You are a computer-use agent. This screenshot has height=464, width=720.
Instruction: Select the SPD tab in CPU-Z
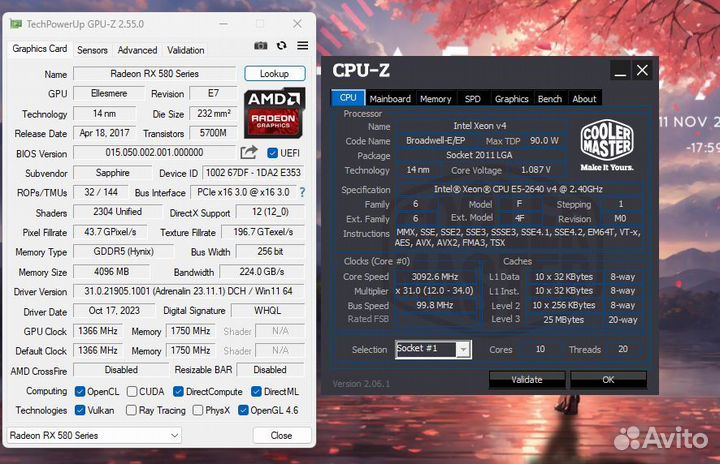472,99
